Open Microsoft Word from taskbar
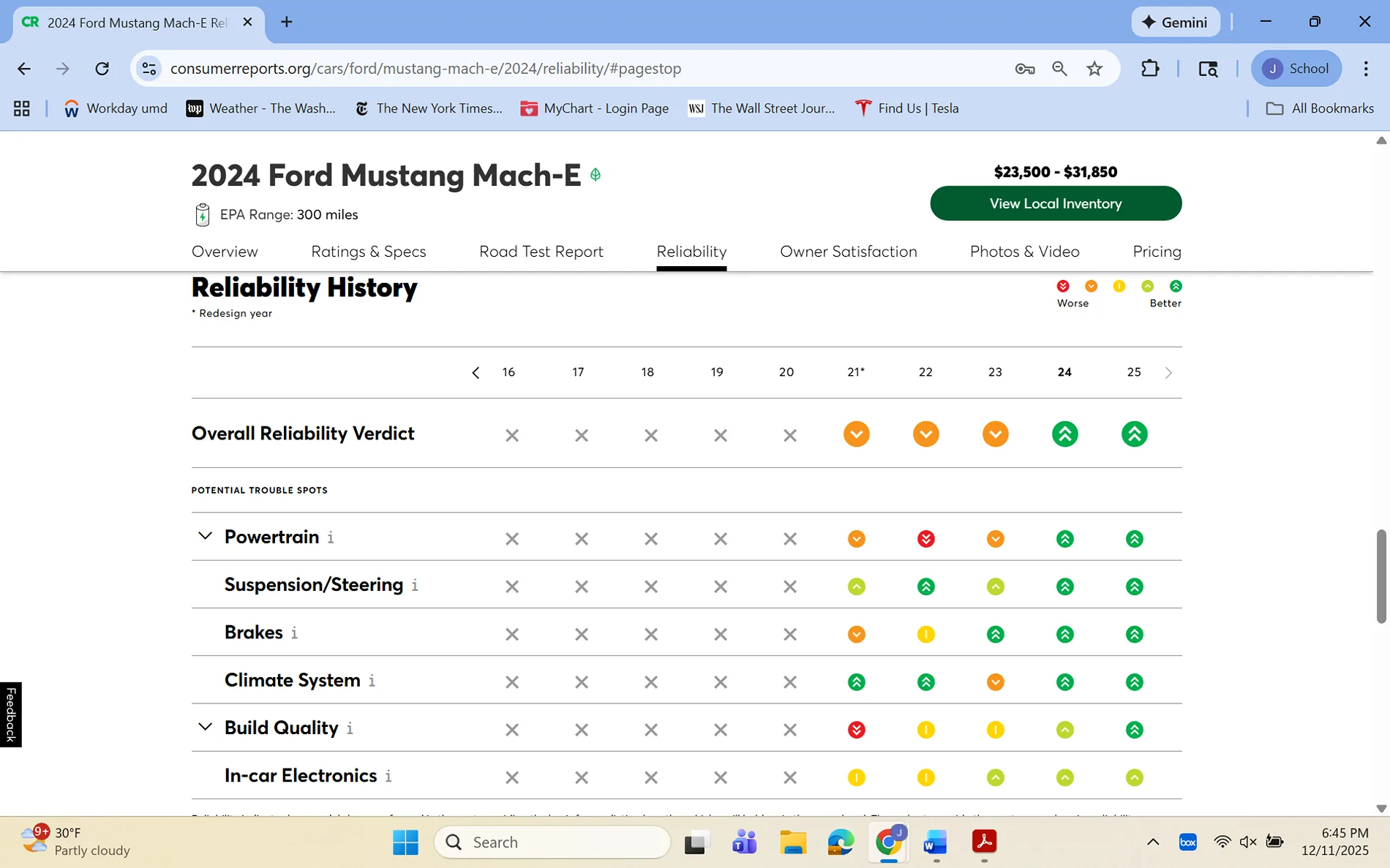Viewport: 1390px width, 868px height. tap(935, 842)
